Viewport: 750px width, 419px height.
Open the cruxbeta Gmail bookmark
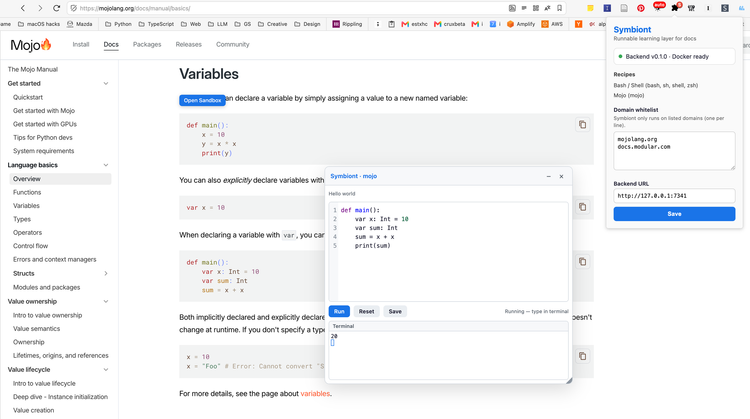click(450, 24)
